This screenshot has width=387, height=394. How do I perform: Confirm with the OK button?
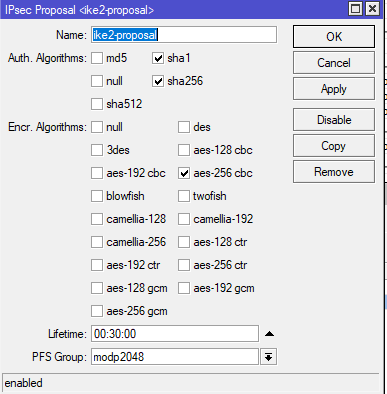(334, 36)
